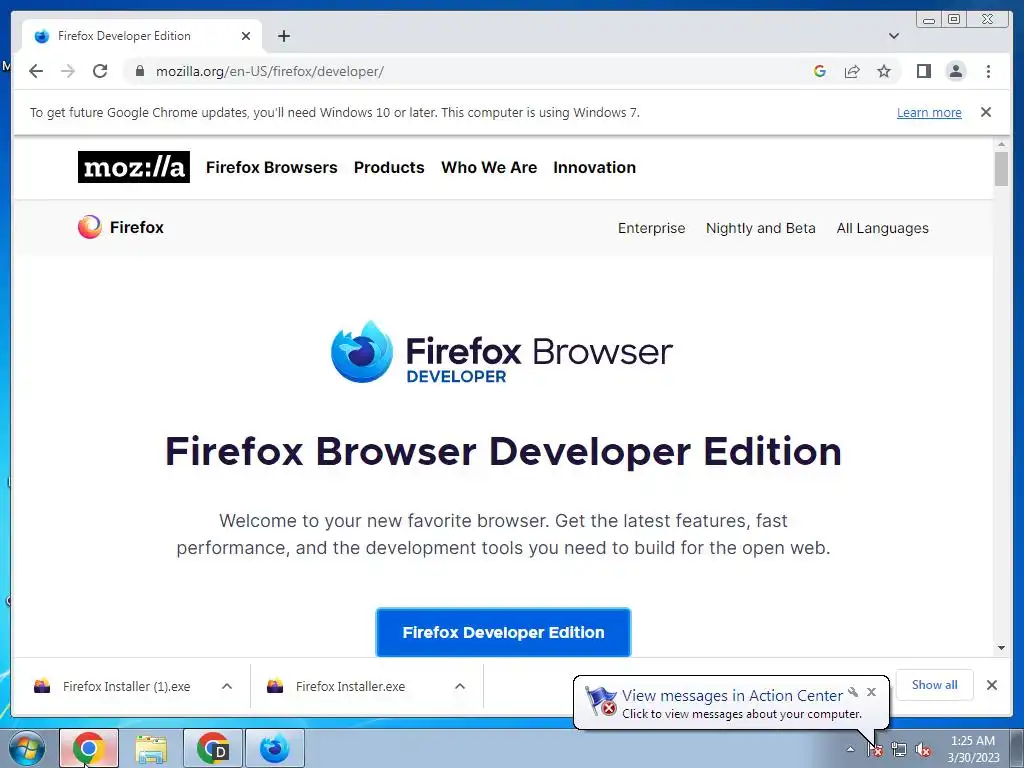Open Innovation menu

(x=594, y=167)
